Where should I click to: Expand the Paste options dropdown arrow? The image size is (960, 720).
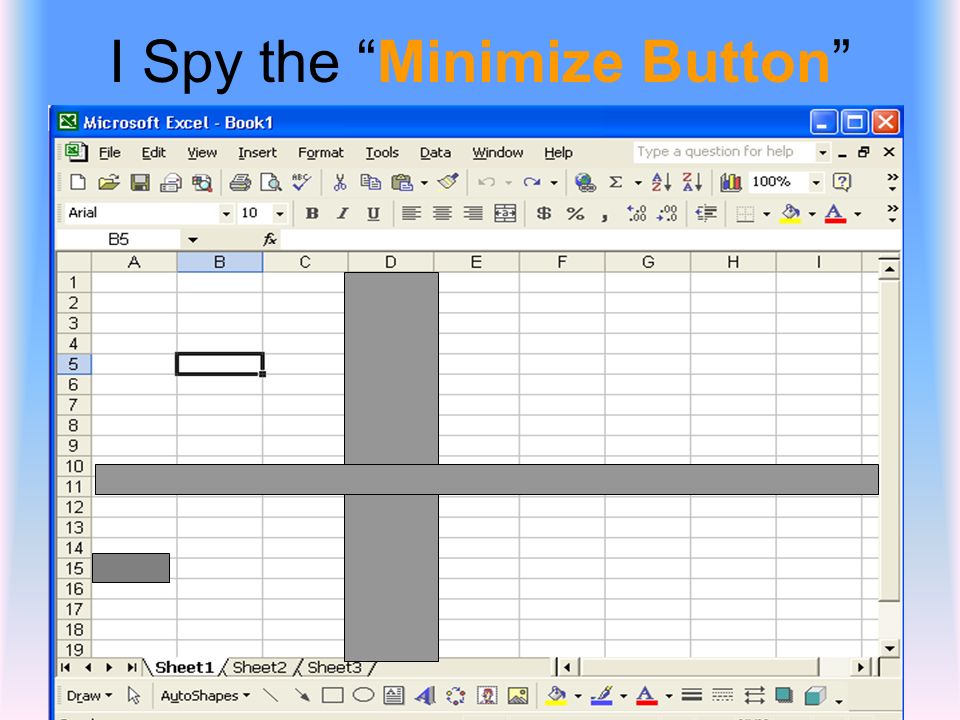(424, 182)
